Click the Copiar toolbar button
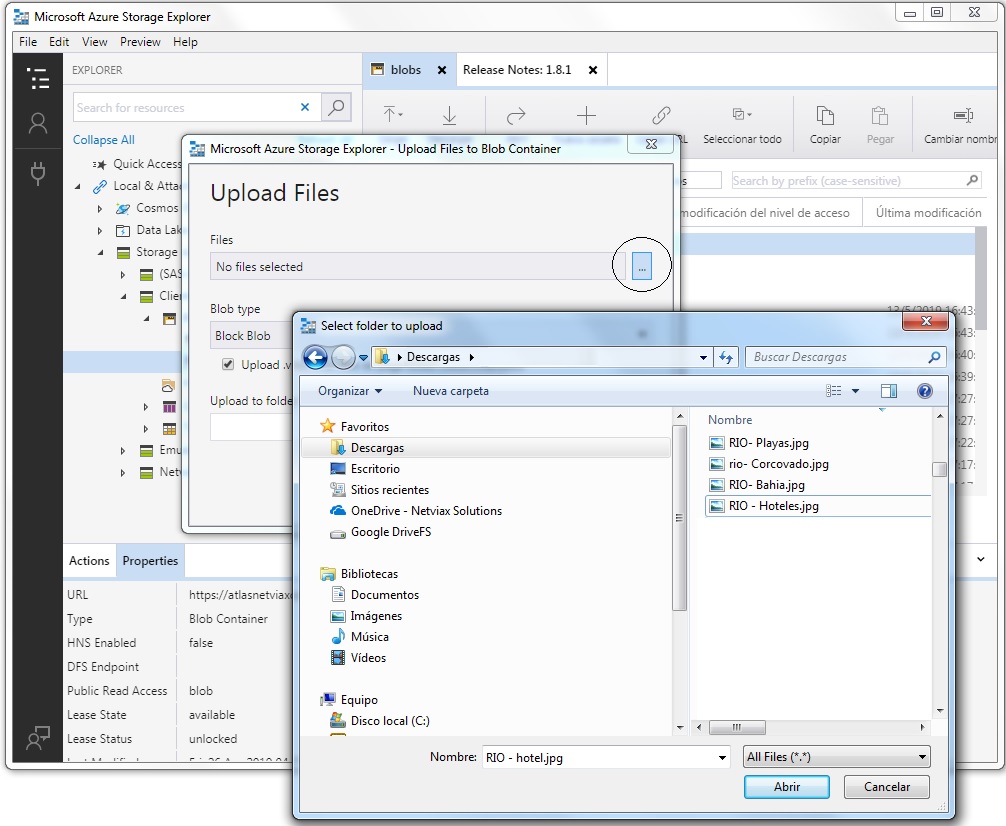1006x826 pixels. coord(825,125)
